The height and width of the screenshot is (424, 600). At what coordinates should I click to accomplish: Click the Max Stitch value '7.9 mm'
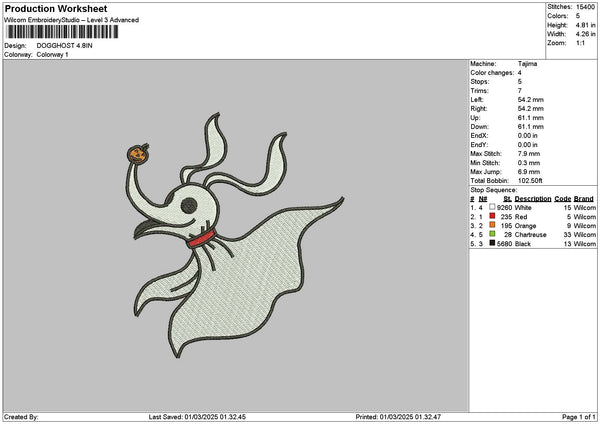[529, 153]
